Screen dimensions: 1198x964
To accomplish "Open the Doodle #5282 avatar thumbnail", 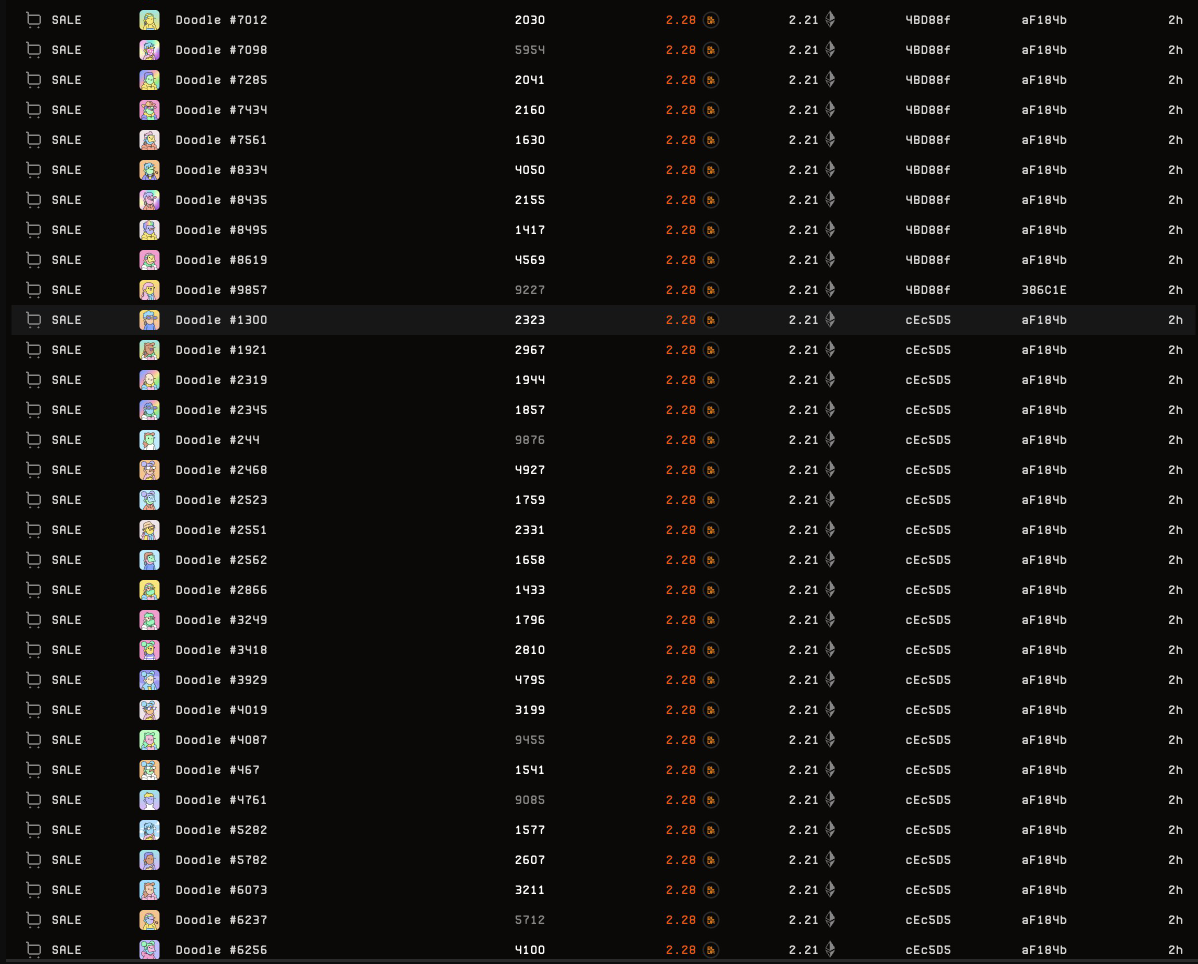I will coord(149,830).
